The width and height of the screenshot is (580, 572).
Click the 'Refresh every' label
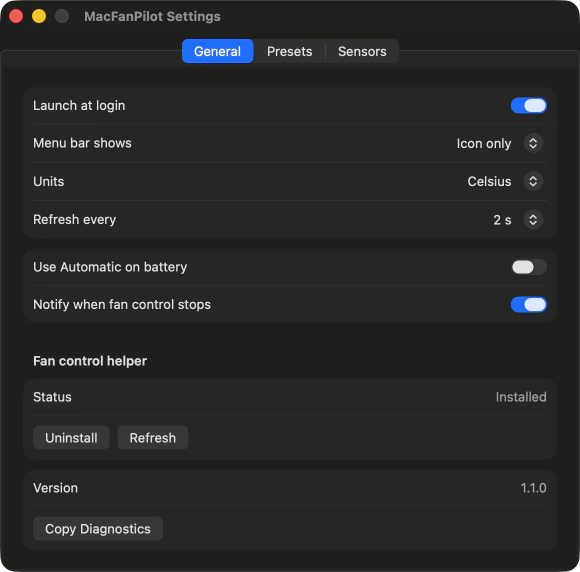tap(74, 220)
